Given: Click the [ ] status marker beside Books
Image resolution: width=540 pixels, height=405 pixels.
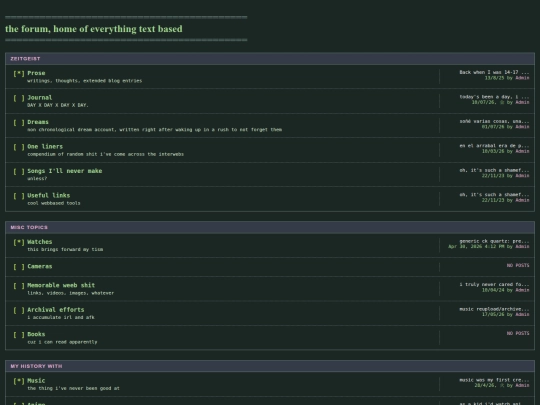Looking at the screenshot, I should click(x=19, y=334).
